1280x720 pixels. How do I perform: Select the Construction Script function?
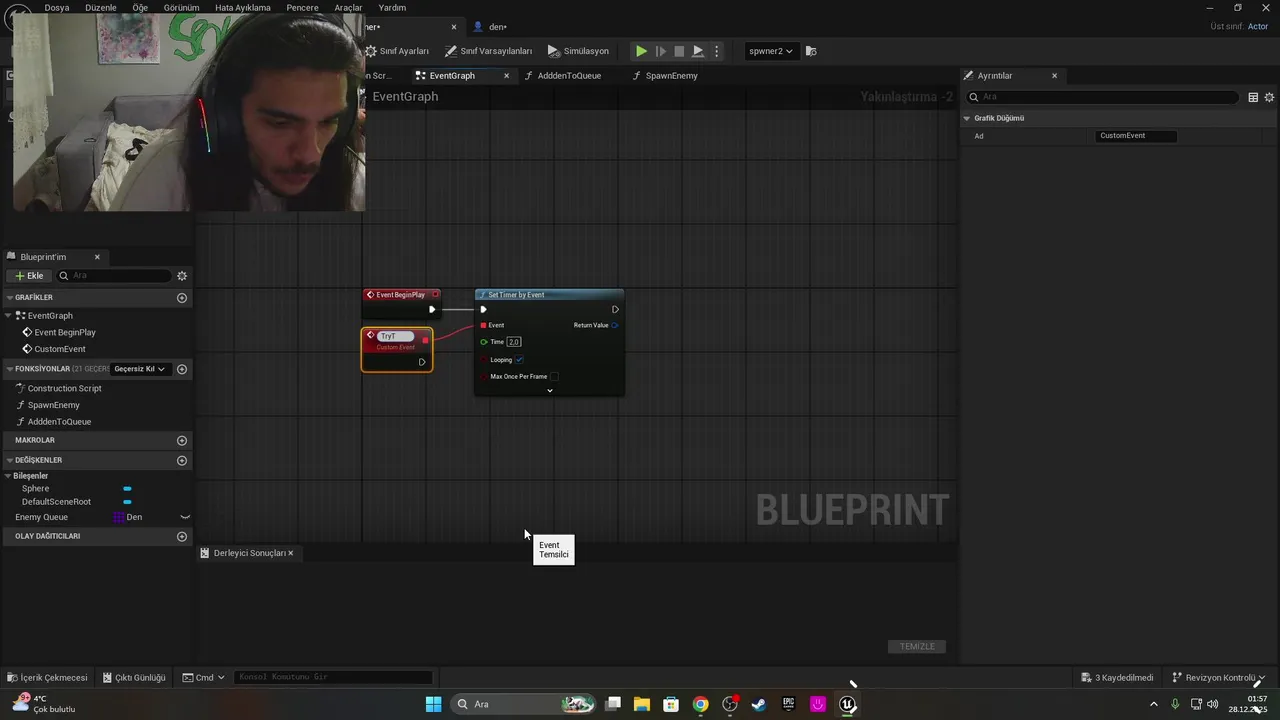point(64,388)
